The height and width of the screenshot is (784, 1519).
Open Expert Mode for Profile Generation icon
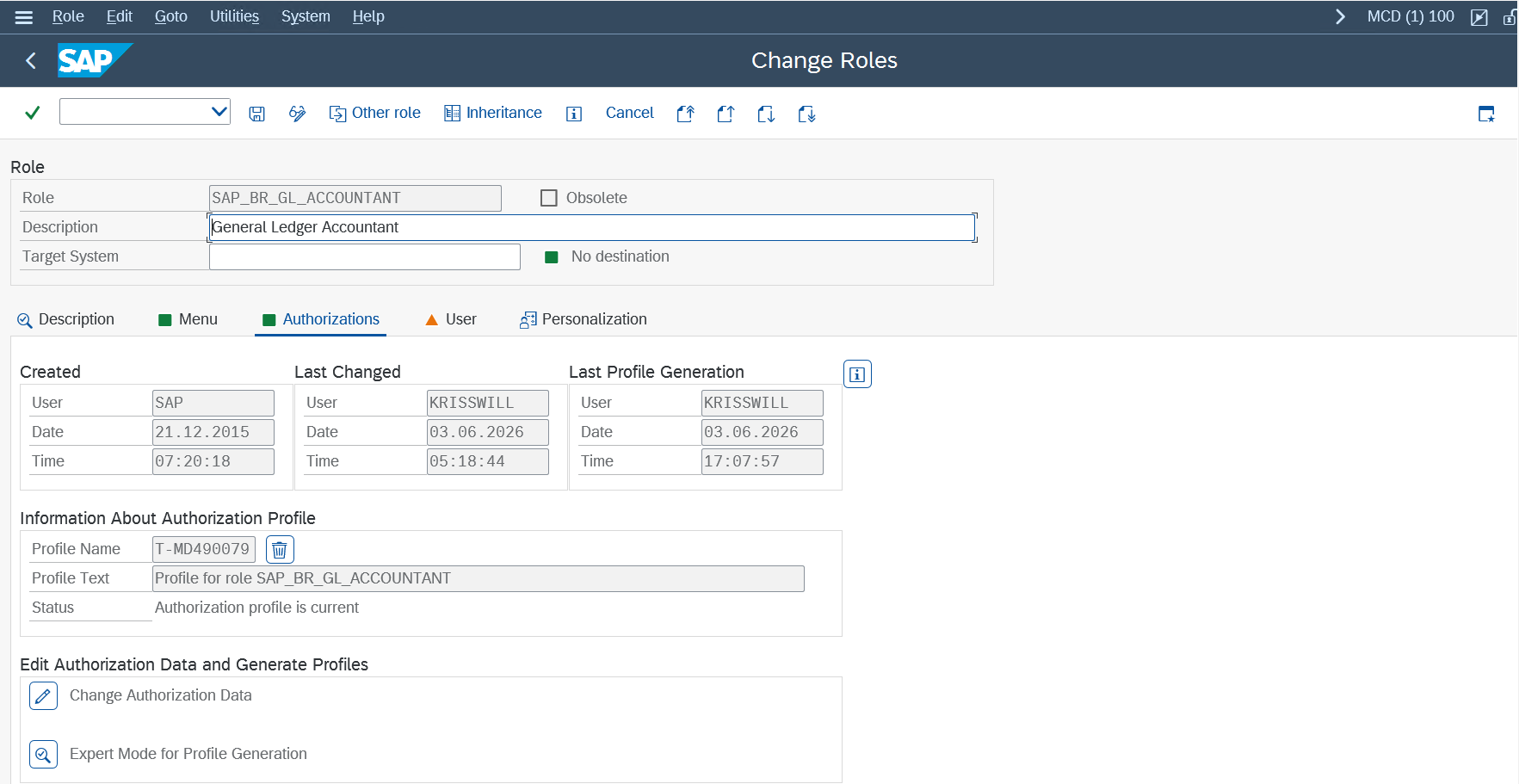(x=43, y=754)
